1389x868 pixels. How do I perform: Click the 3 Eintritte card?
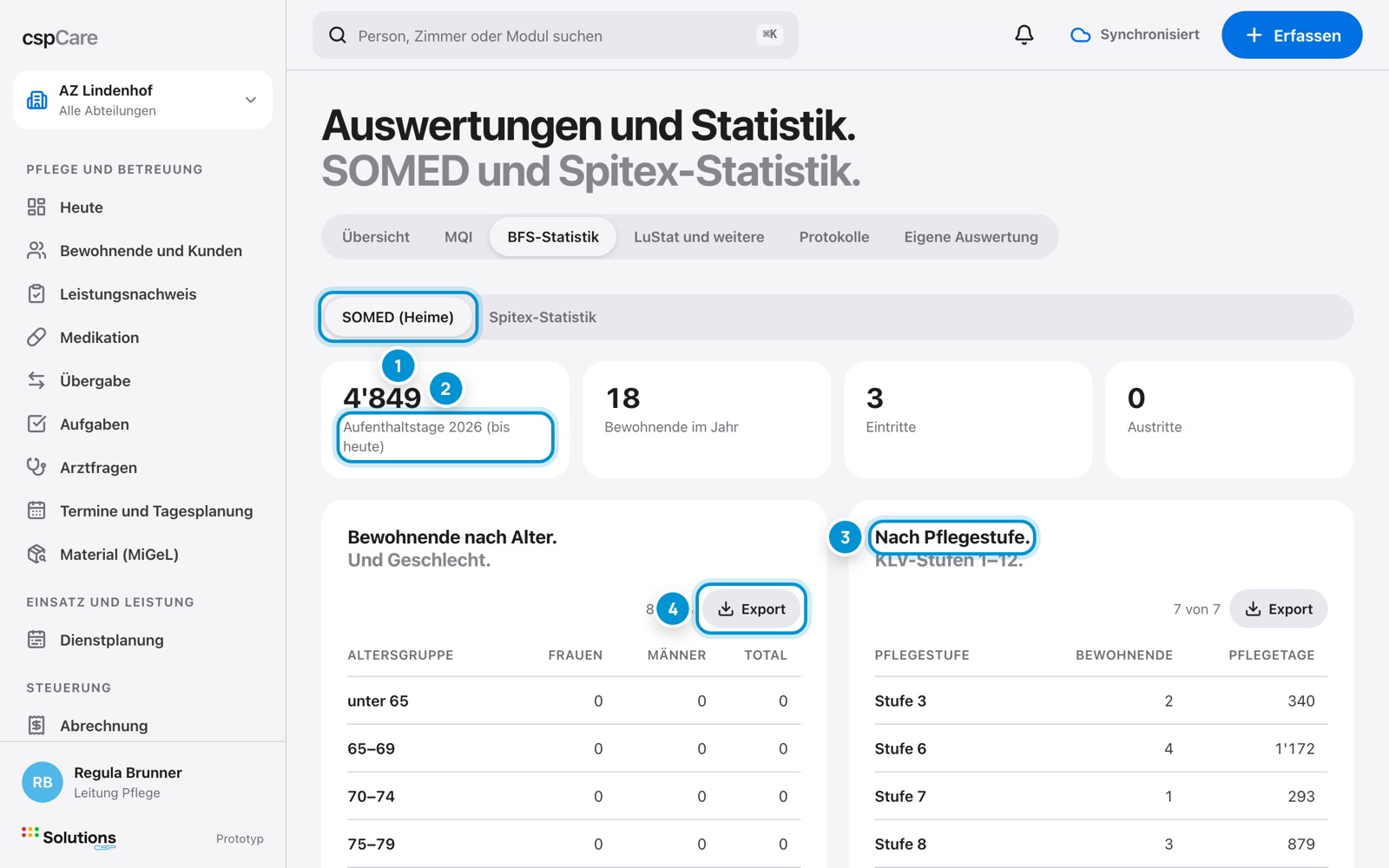point(968,419)
